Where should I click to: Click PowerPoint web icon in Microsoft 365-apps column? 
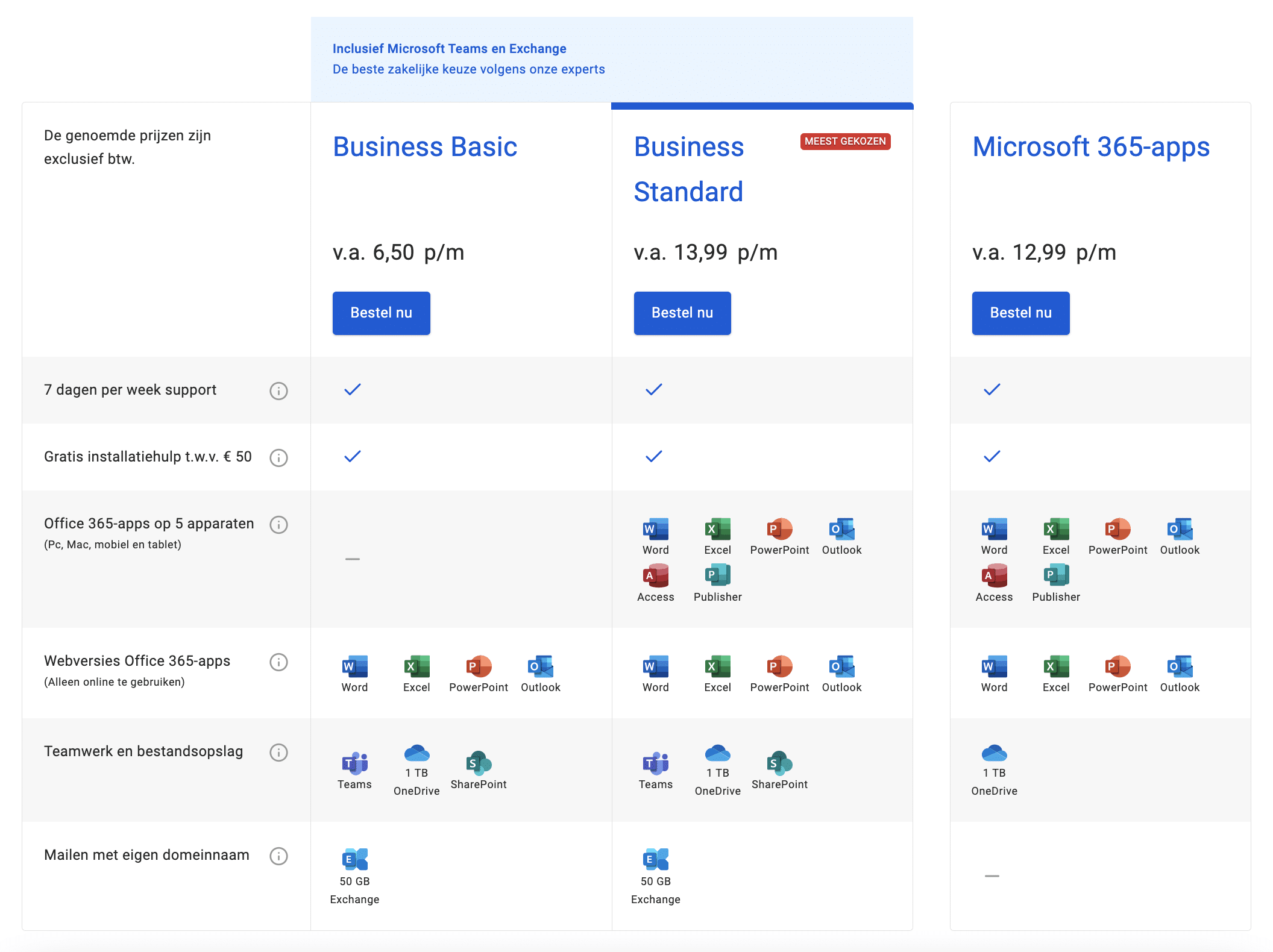(x=1118, y=666)
